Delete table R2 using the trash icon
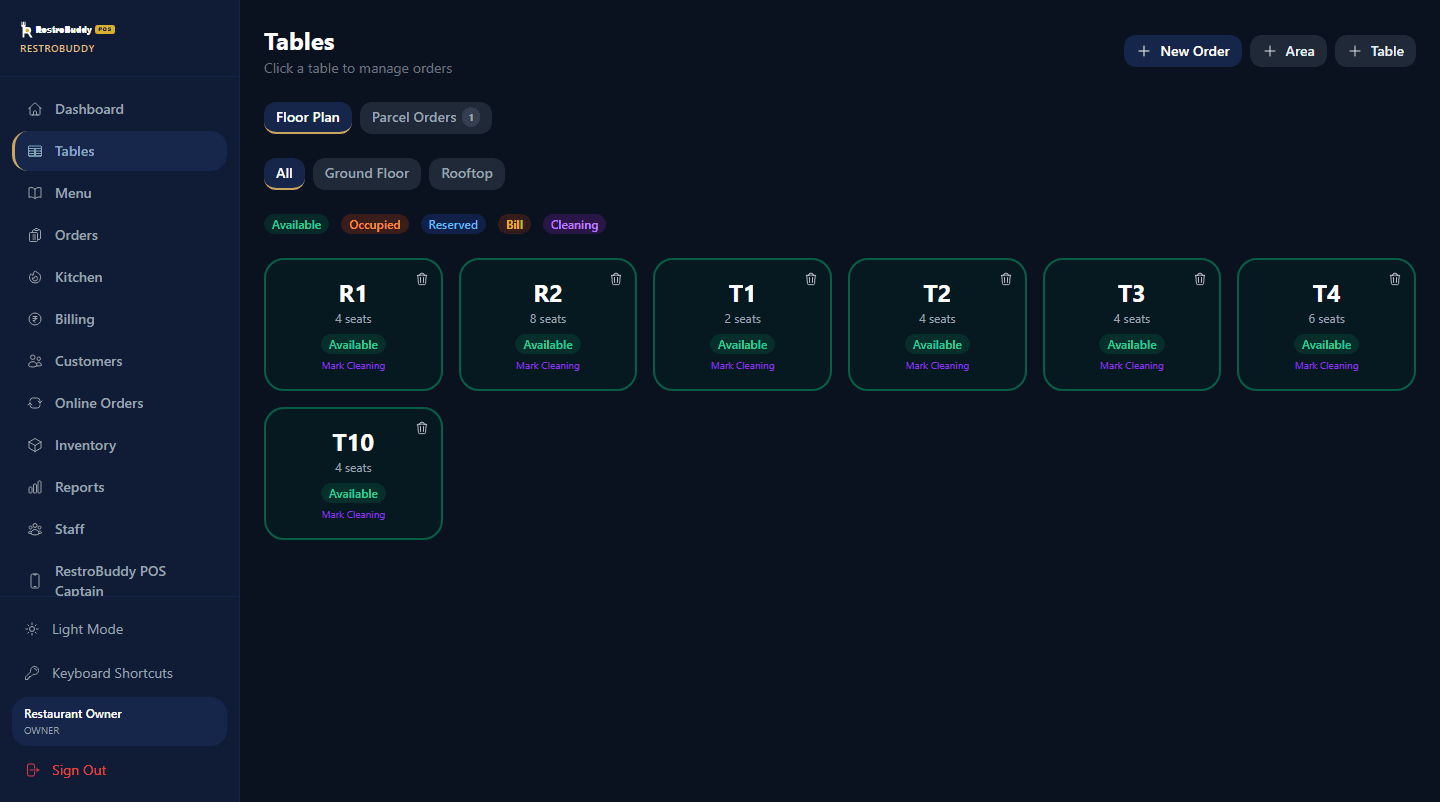Image resolution: width=1440 pixels, height=802 pixels. click(x=616, y=279)
